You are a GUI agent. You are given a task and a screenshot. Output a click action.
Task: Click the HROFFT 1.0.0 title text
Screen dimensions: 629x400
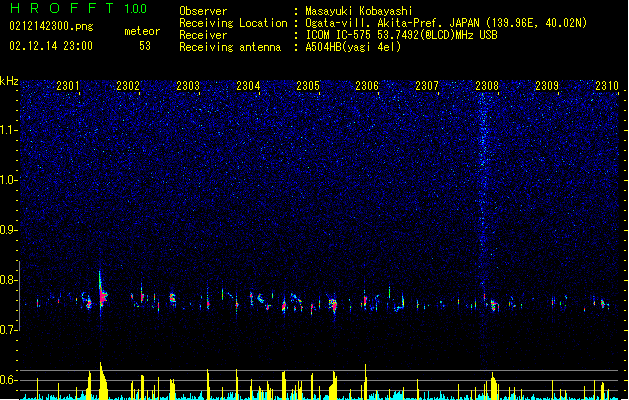78,8
